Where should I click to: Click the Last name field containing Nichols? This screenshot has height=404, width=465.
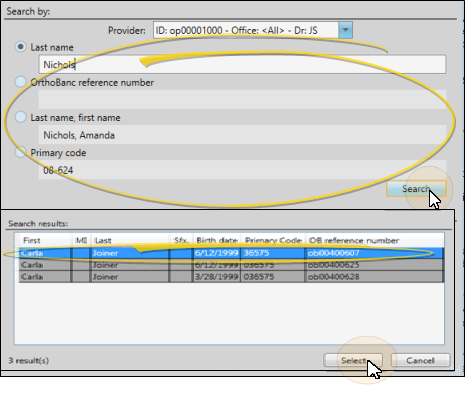242,64
